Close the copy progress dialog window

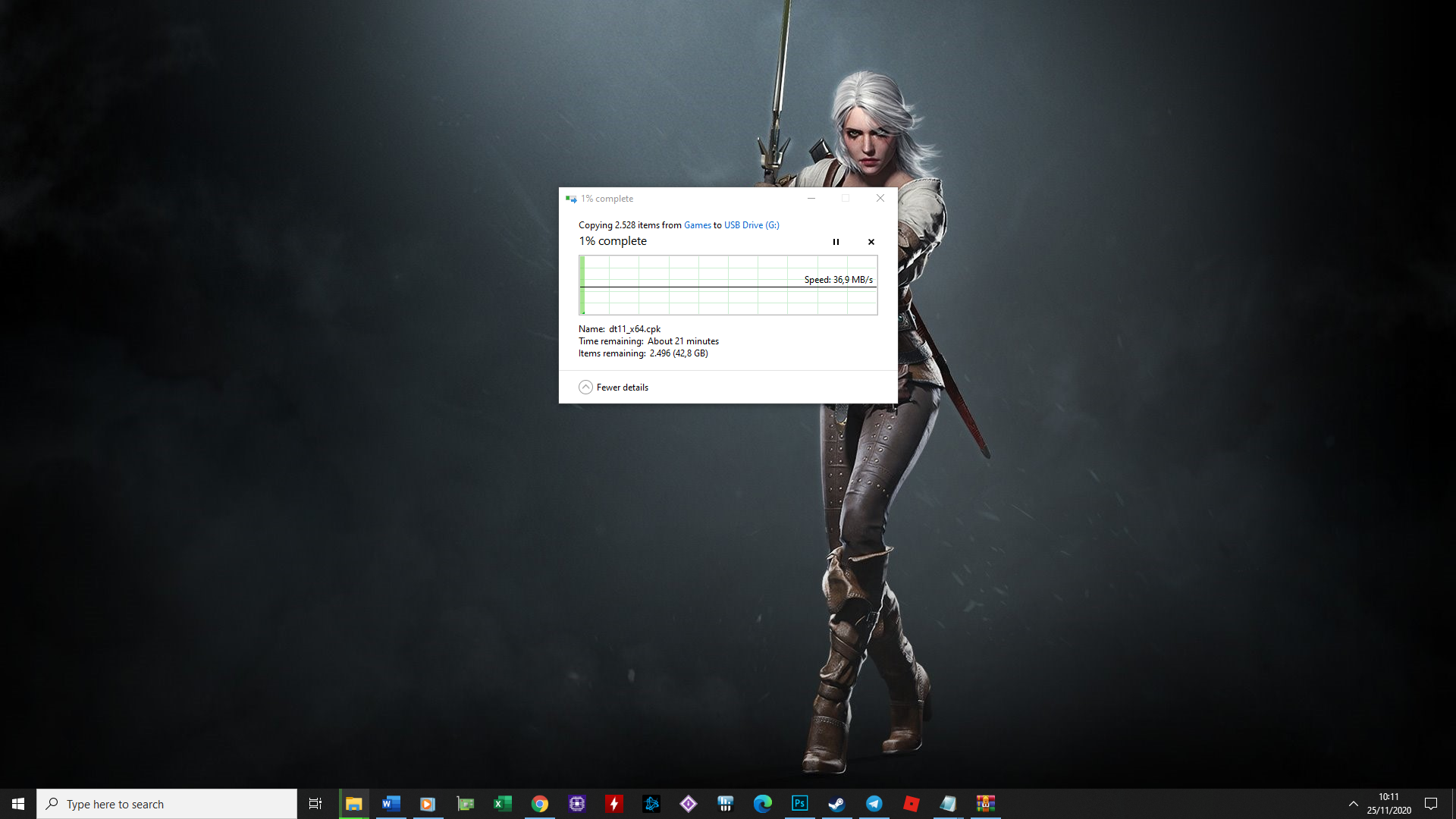(x=880, y=199)
